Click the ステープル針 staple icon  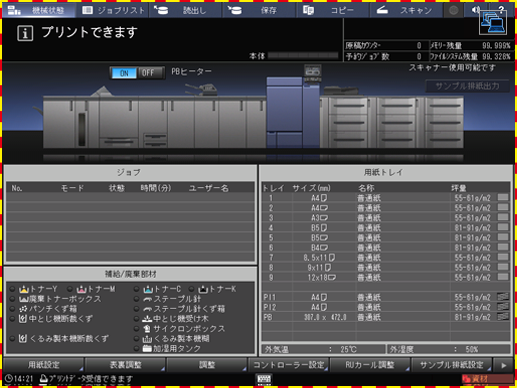(148, 299)
